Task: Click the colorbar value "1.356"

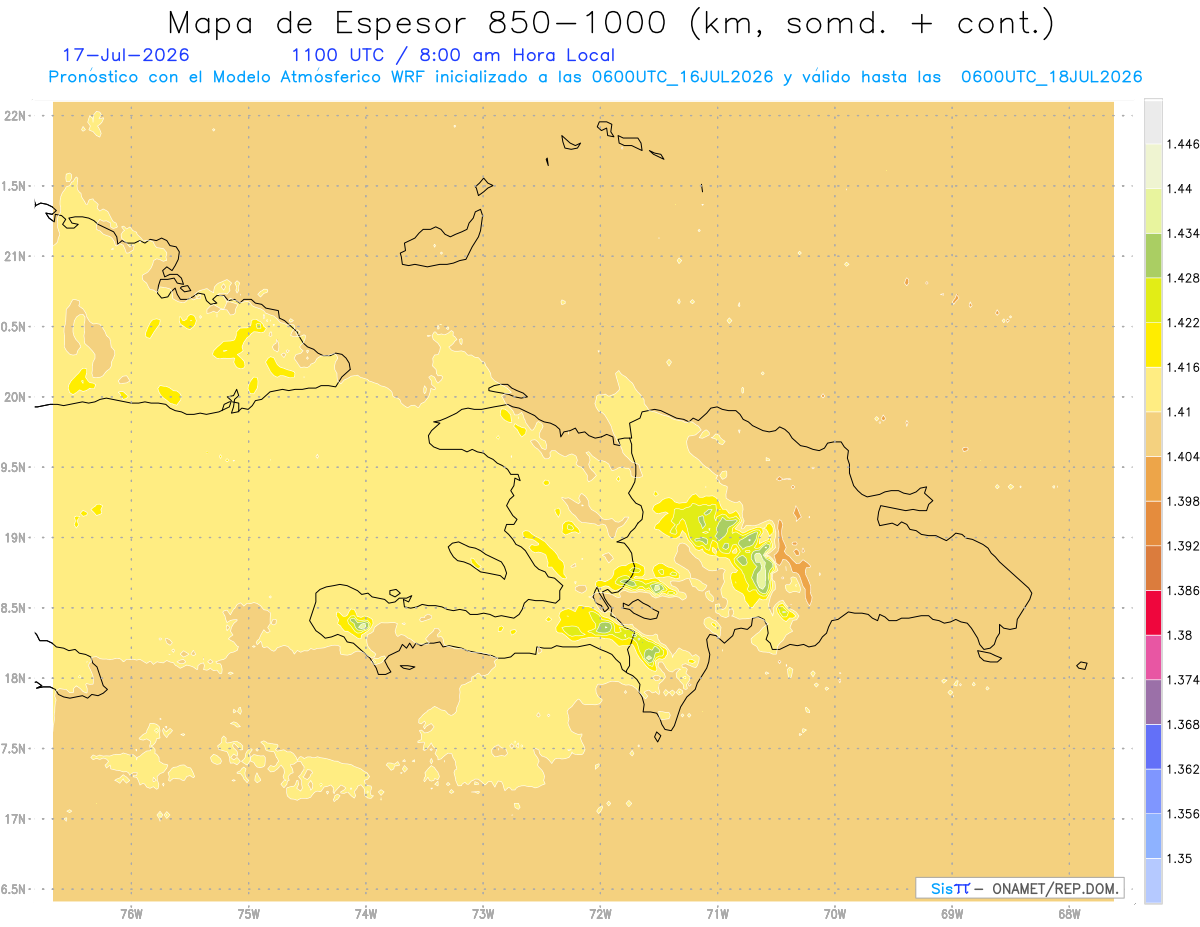Action: [1183, 814]
